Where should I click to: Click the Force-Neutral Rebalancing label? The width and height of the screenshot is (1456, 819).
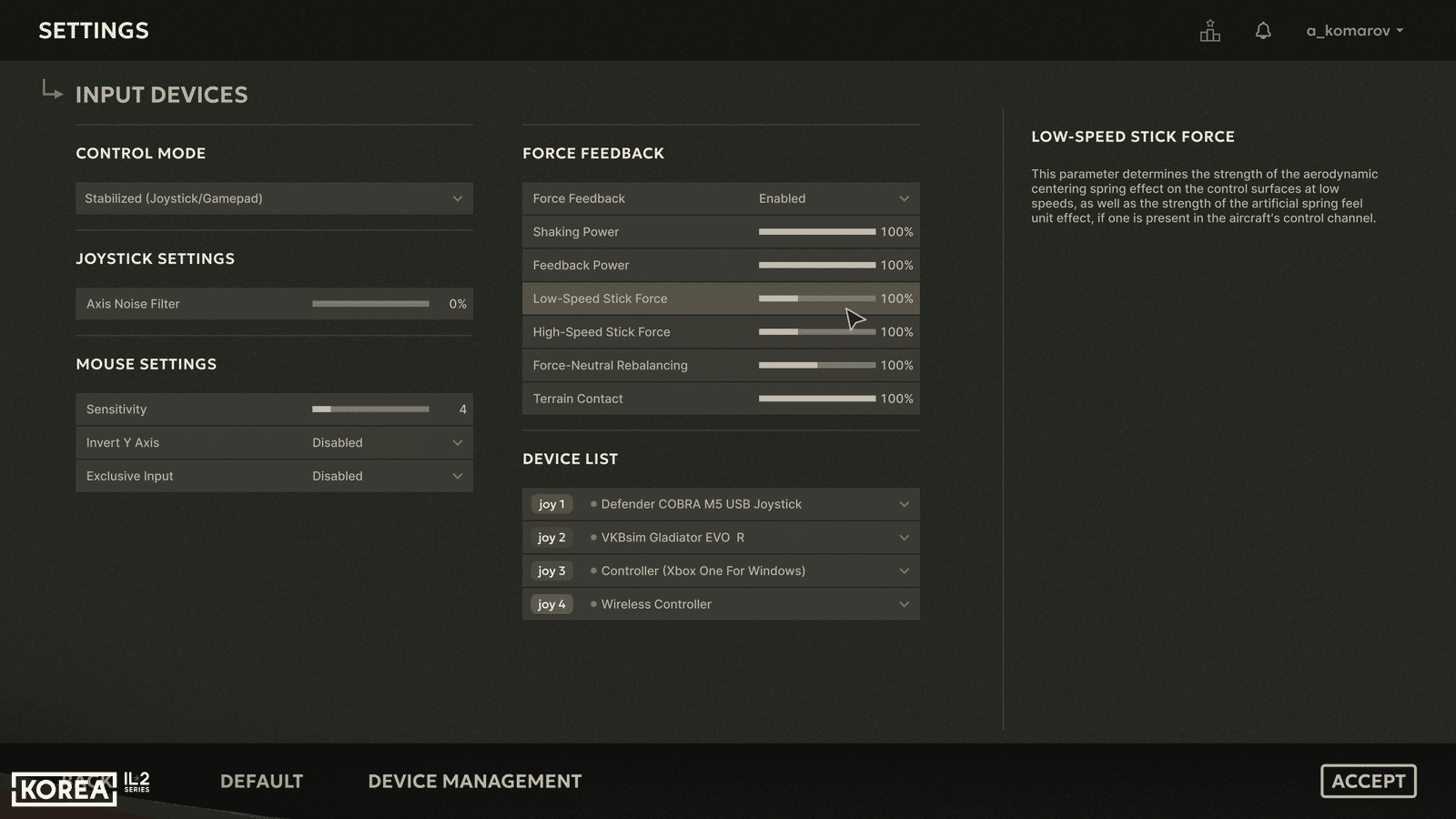610,365
